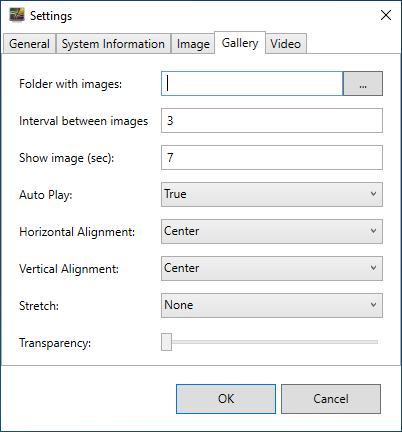Click the Settings app icon in title bar
The image size is (402, 432).
(x=17, y=15)
